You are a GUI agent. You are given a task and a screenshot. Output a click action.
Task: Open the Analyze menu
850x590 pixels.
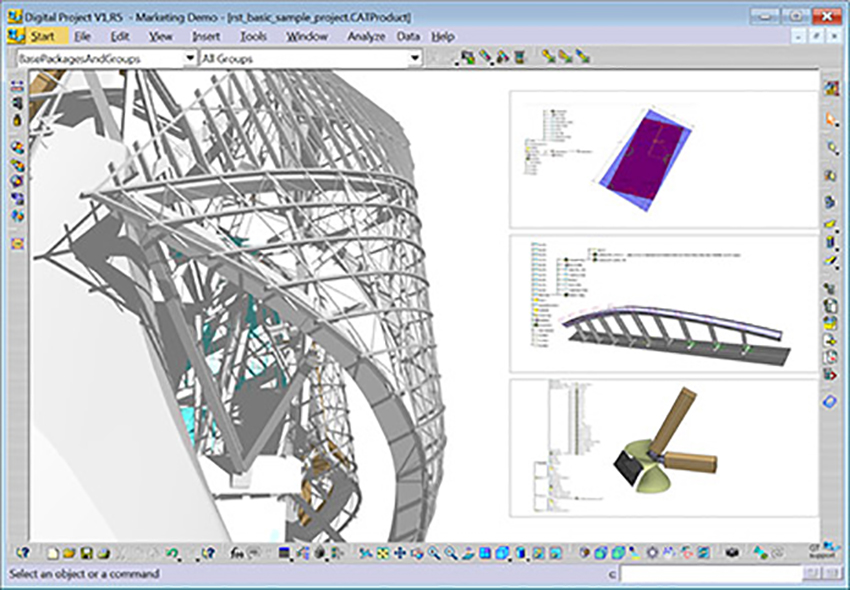click(x=365, y=36)
